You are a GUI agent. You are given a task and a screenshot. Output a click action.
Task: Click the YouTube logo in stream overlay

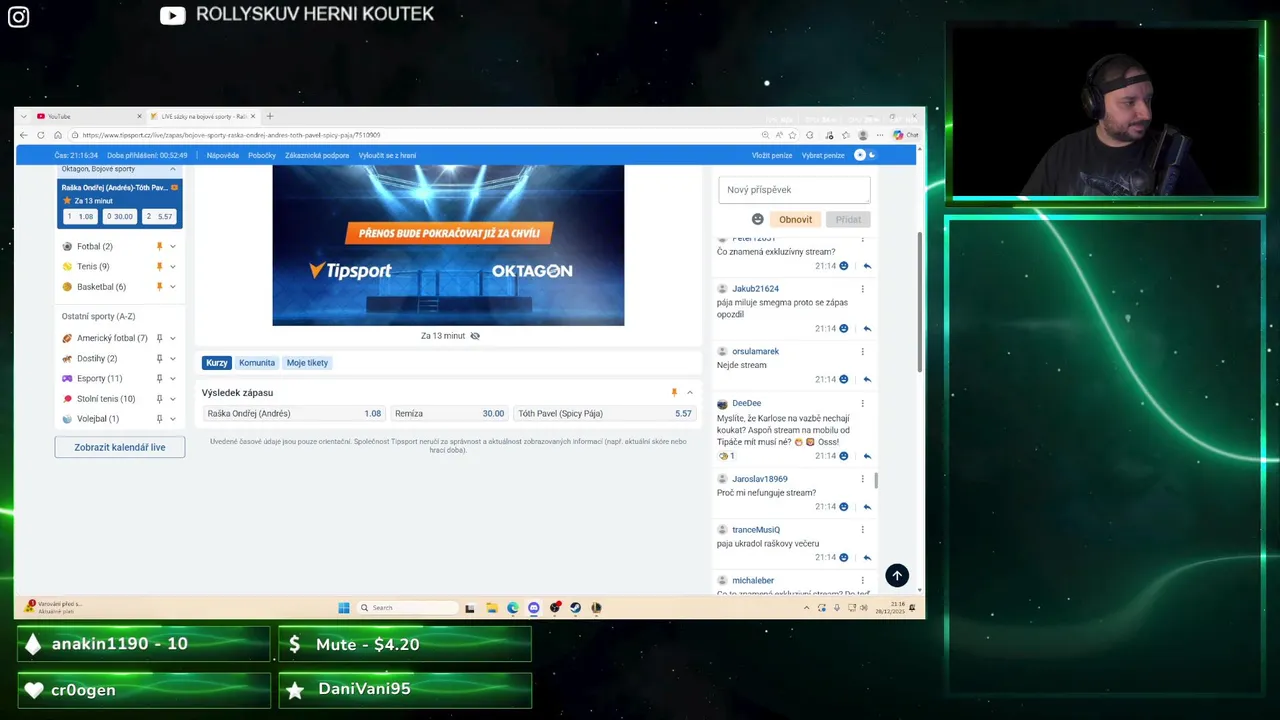click(173, 15)
